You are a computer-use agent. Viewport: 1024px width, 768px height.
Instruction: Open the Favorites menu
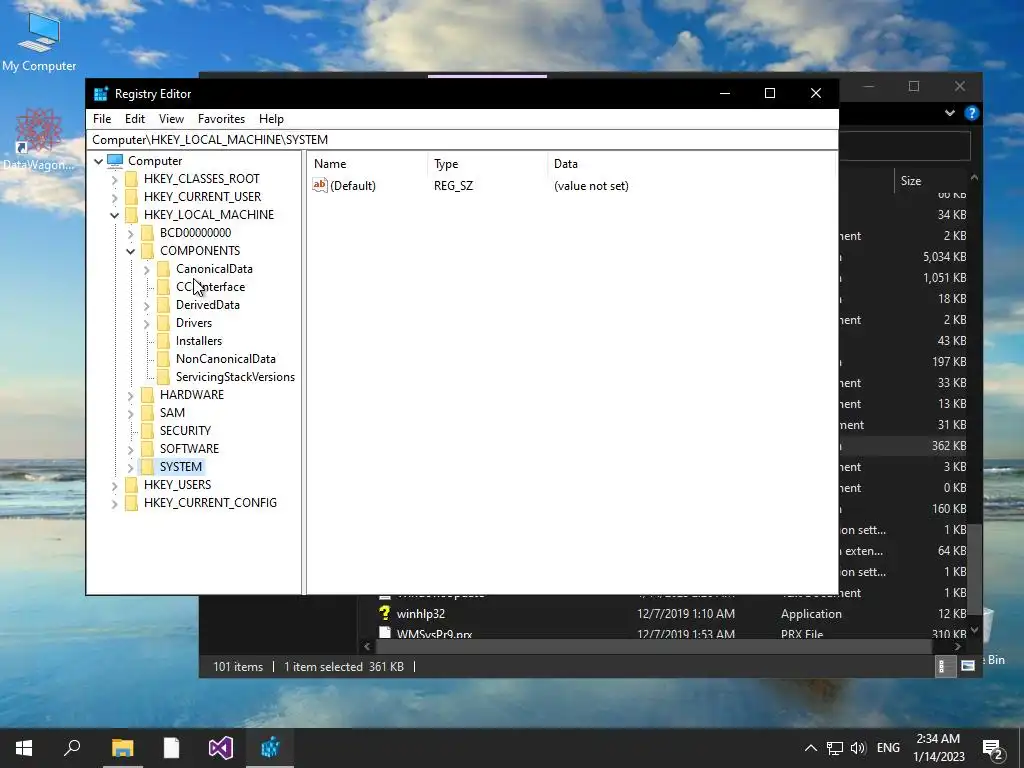pyautogui.click(x=221, y=119)
